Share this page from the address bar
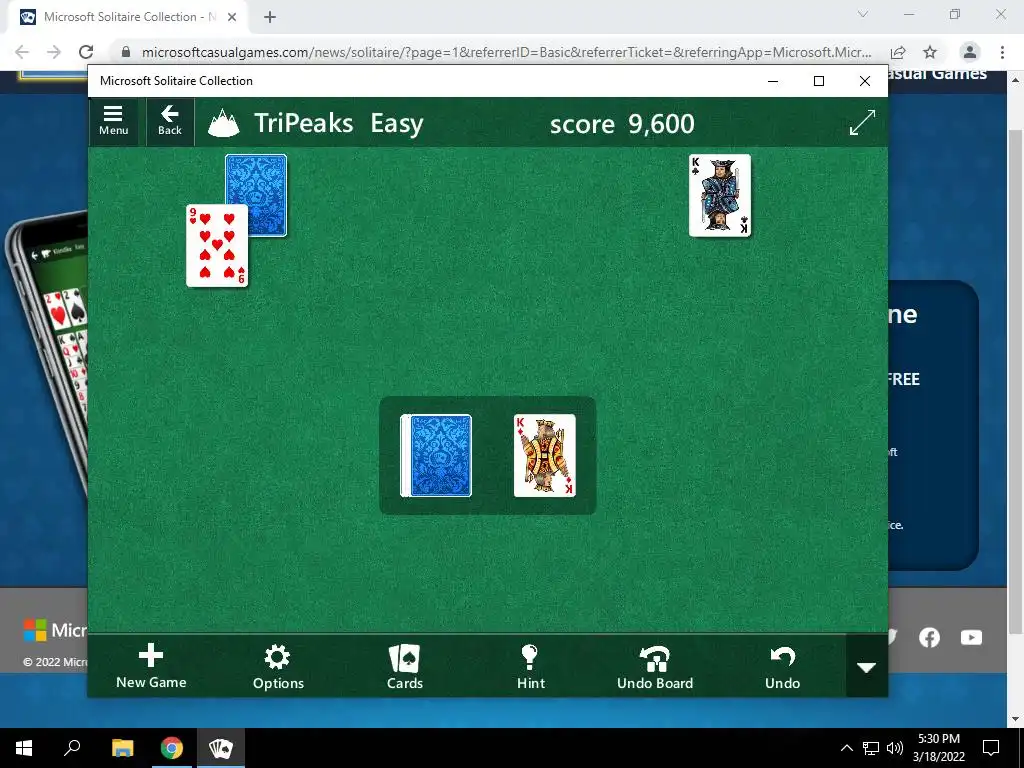Screen dimensions: 1024x768 [x=898, y=52]
